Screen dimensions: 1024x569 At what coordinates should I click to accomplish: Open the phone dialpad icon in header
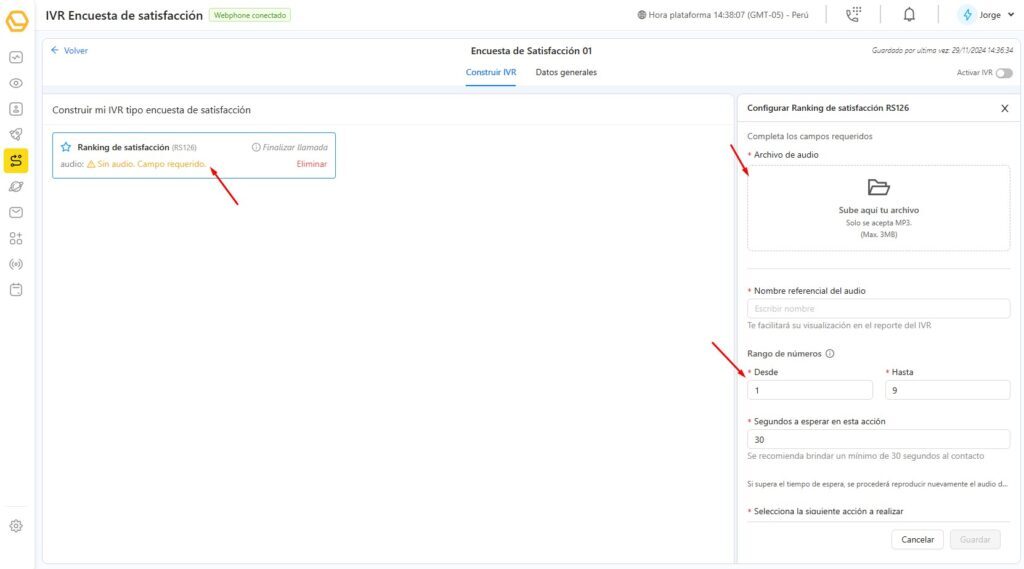[853, 15]
